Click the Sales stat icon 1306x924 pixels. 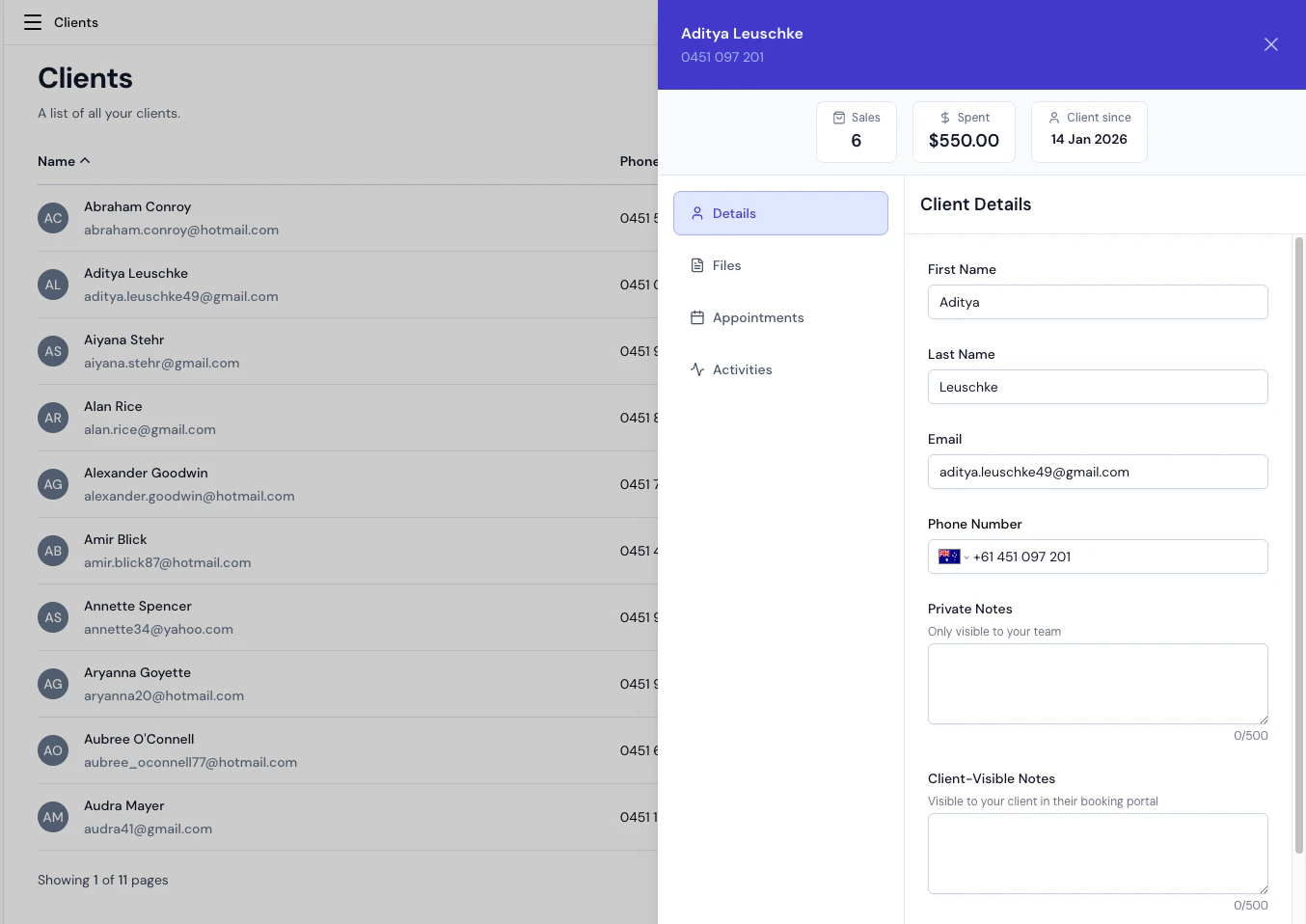tap(840, 117)
